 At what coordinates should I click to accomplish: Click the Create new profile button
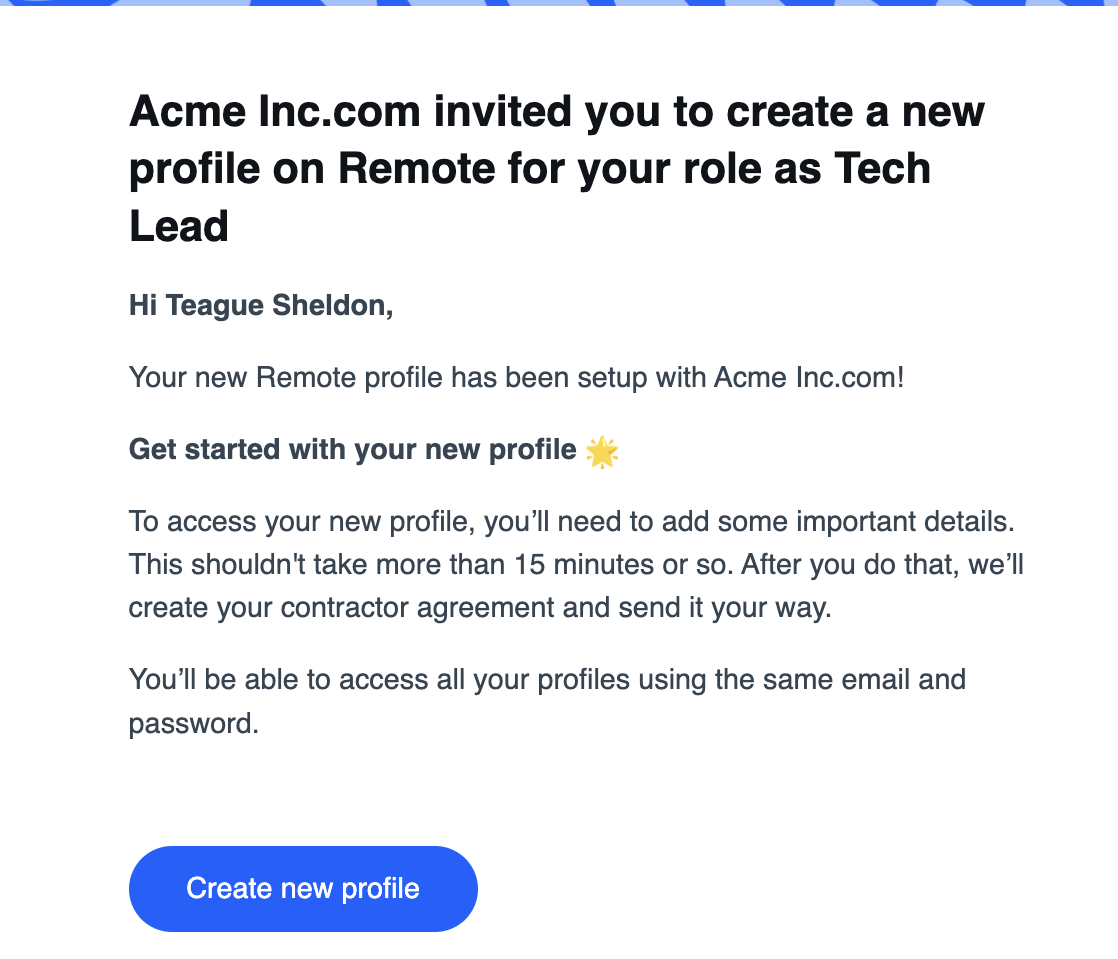[303, 888]
